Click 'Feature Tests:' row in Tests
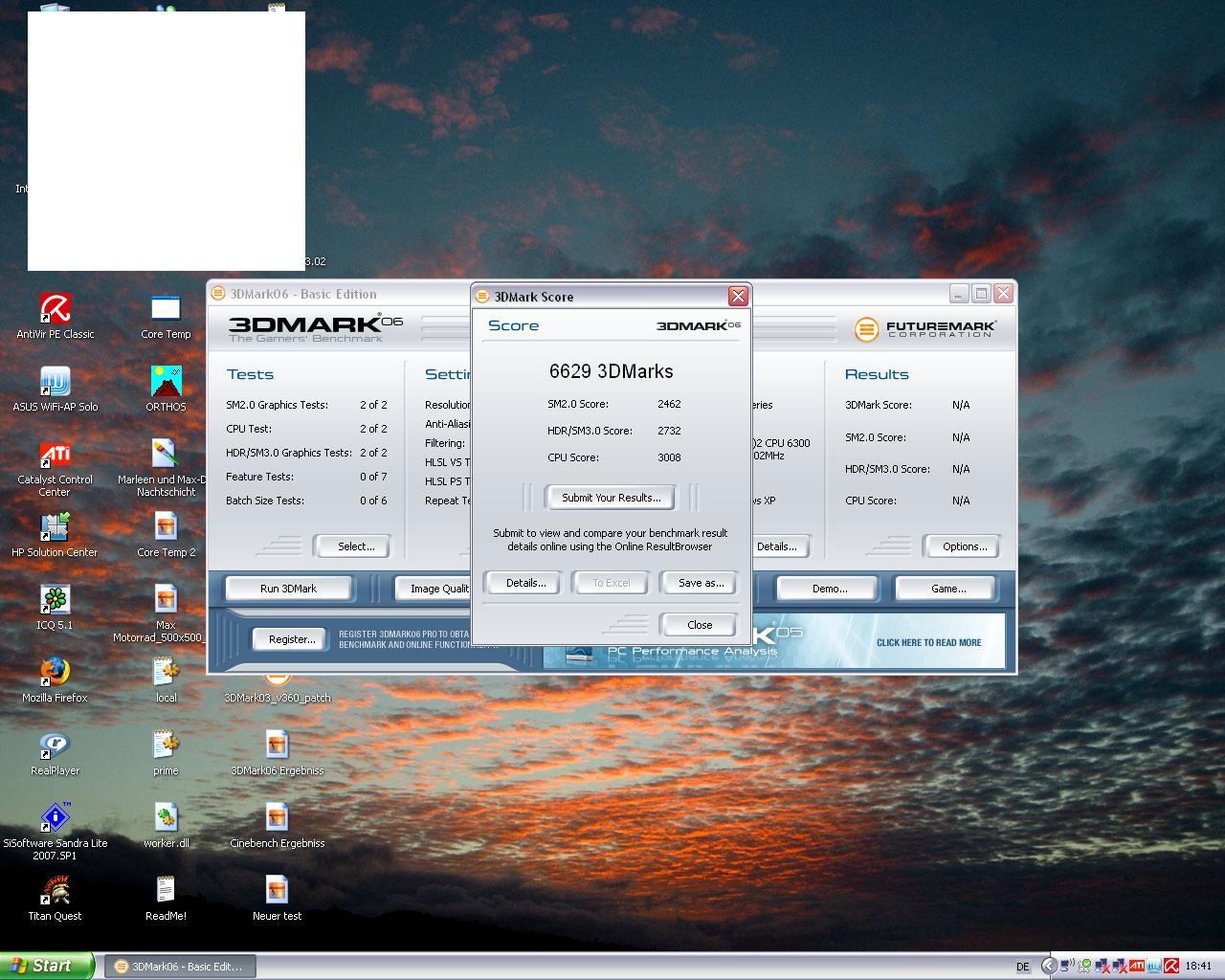This screenshot has height=980, width=1225. [x=306, y=477]
